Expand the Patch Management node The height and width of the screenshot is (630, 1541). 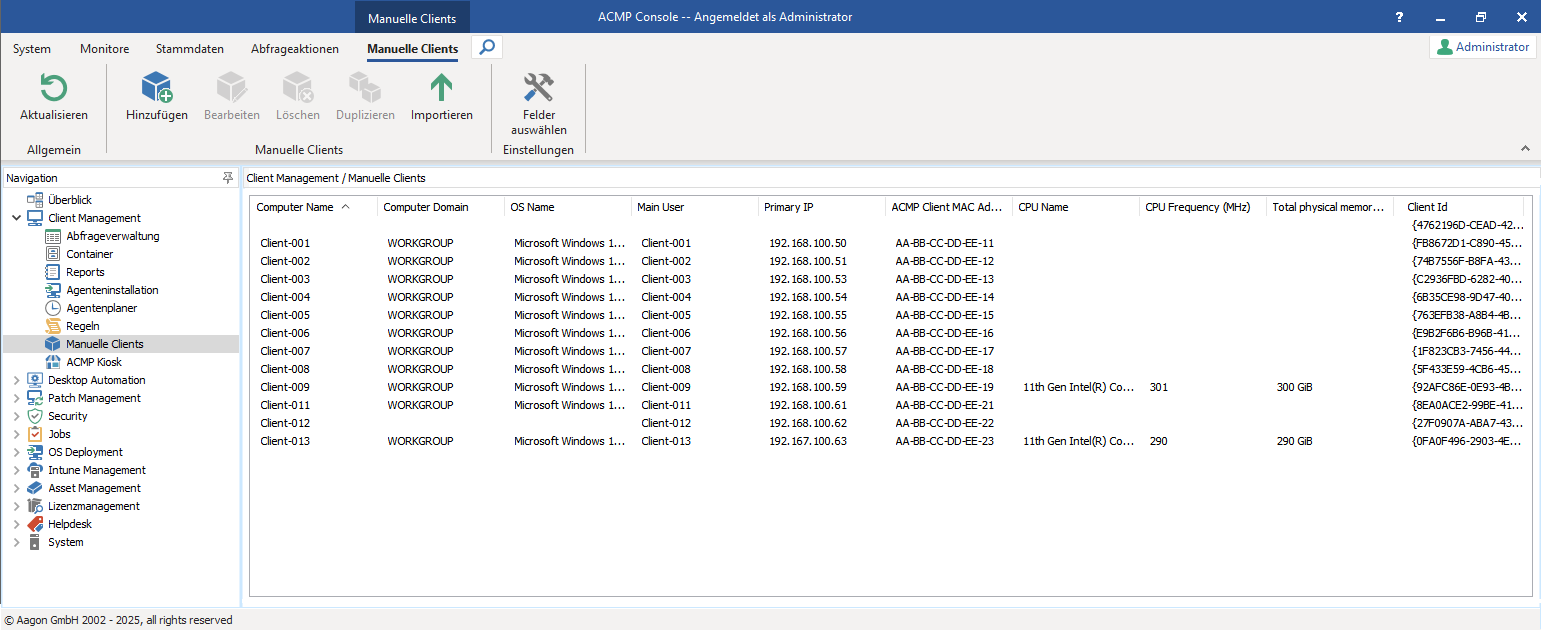click(x=15, y=397)
